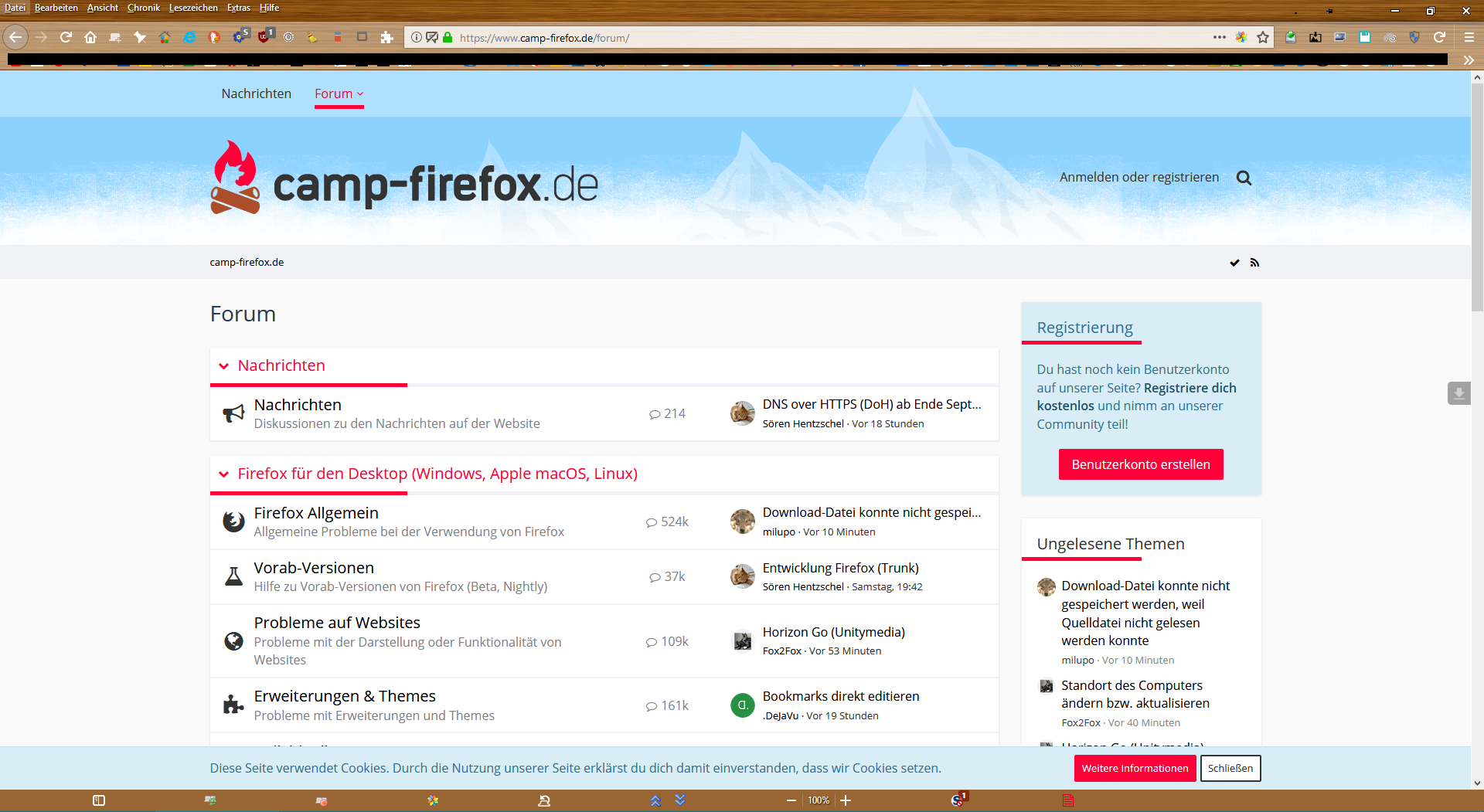Click the blue shield toolbar icon
The image size is (1484, 812).
[x=1414, y=37]
